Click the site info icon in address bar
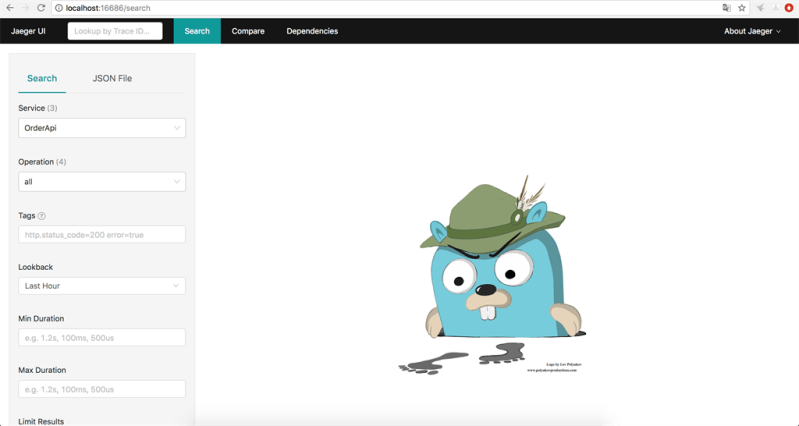Image resolution: width=799 pixels, height=426 pixels. pyautogui.click(x=59, y=8)
